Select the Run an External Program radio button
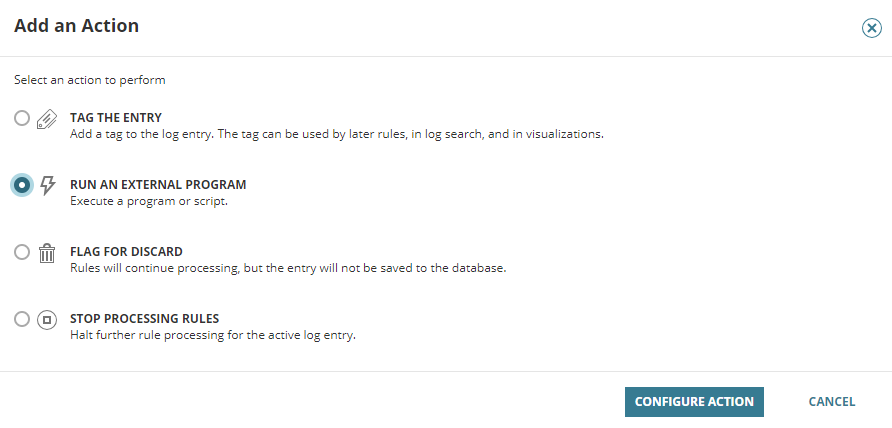The height and width of the screenshot is (428, 892). pyautogui.click(x=22, y=185)
